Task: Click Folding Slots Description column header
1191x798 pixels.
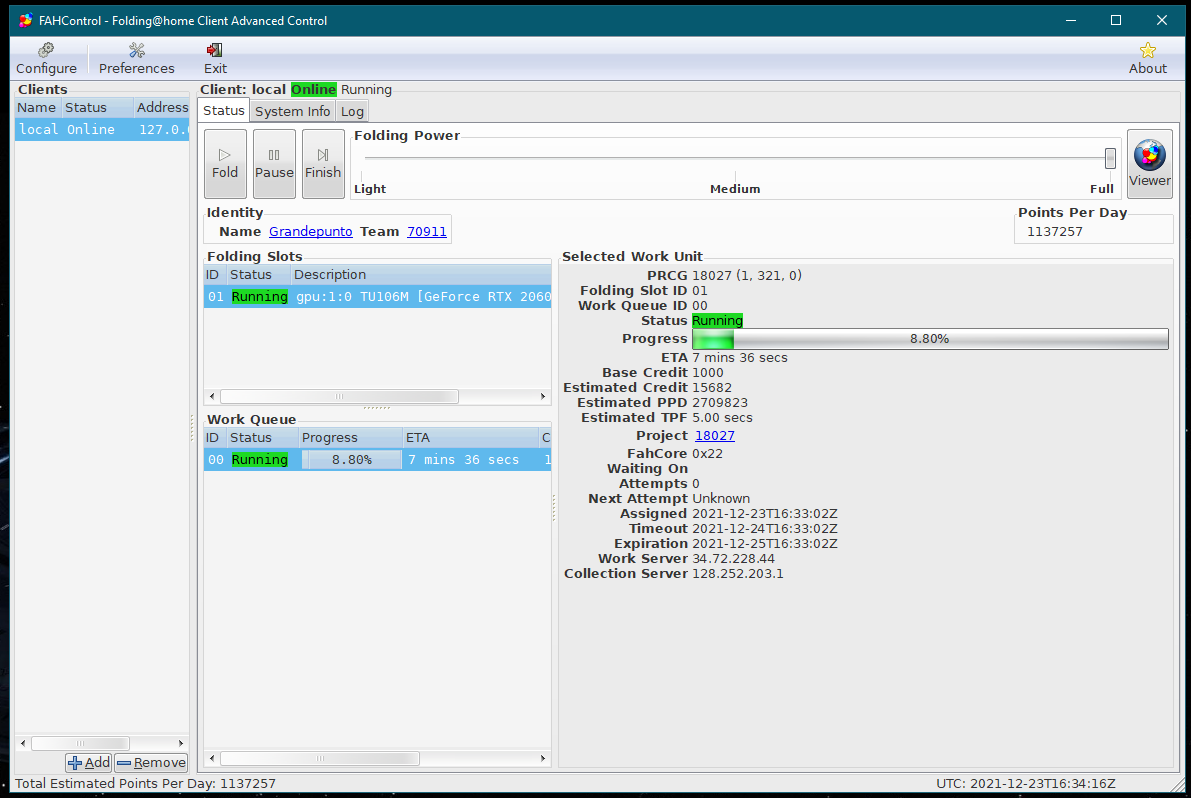Action: [x=421, y=275]
